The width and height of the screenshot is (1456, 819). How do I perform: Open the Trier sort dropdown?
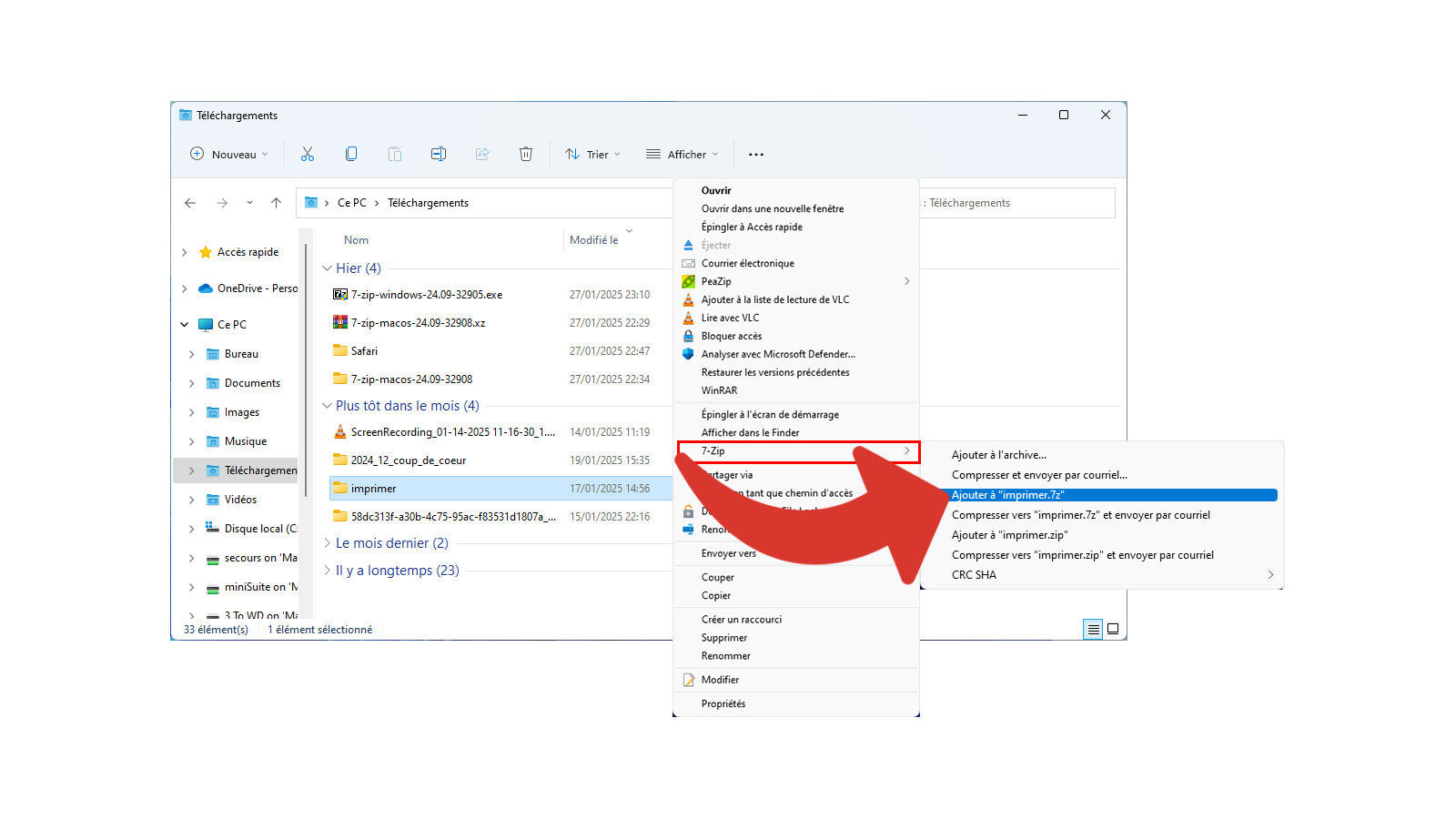click(x=593, y=155)
